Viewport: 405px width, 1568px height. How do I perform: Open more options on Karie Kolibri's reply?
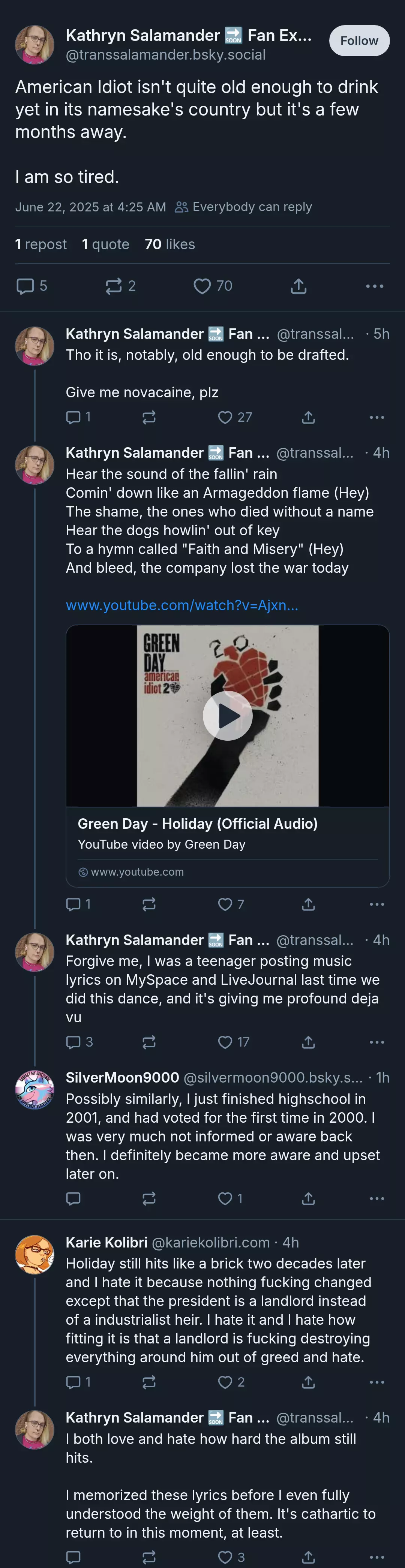coord(377,1382)
